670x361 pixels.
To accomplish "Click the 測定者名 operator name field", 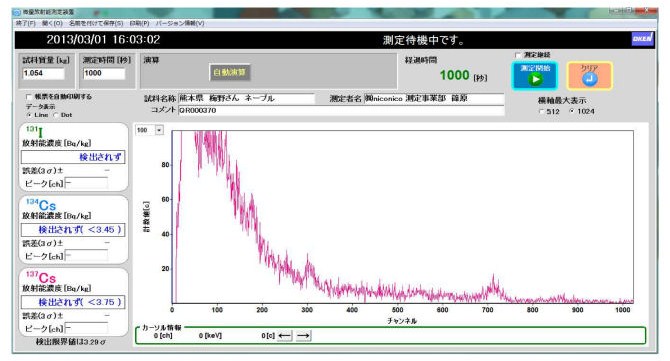I will point(434,98).
